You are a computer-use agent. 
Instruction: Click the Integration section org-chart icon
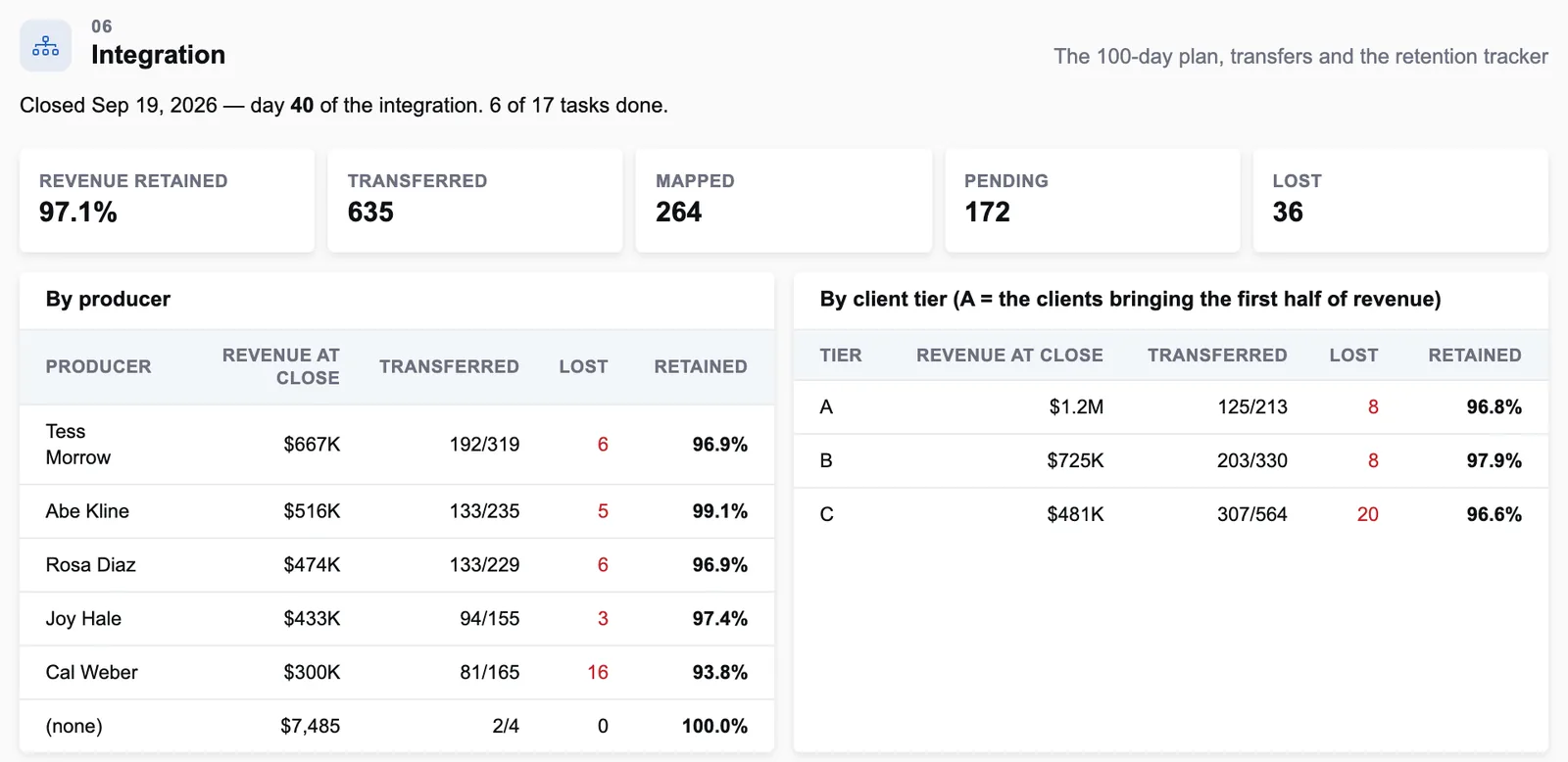click(45, 46)
